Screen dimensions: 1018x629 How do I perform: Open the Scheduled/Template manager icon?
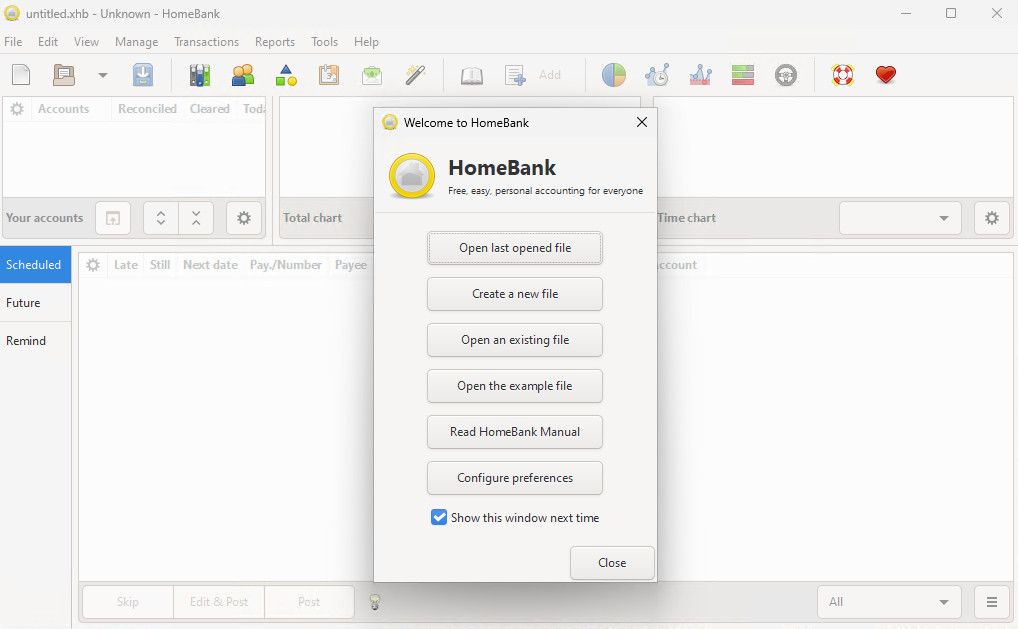(329, 75)
